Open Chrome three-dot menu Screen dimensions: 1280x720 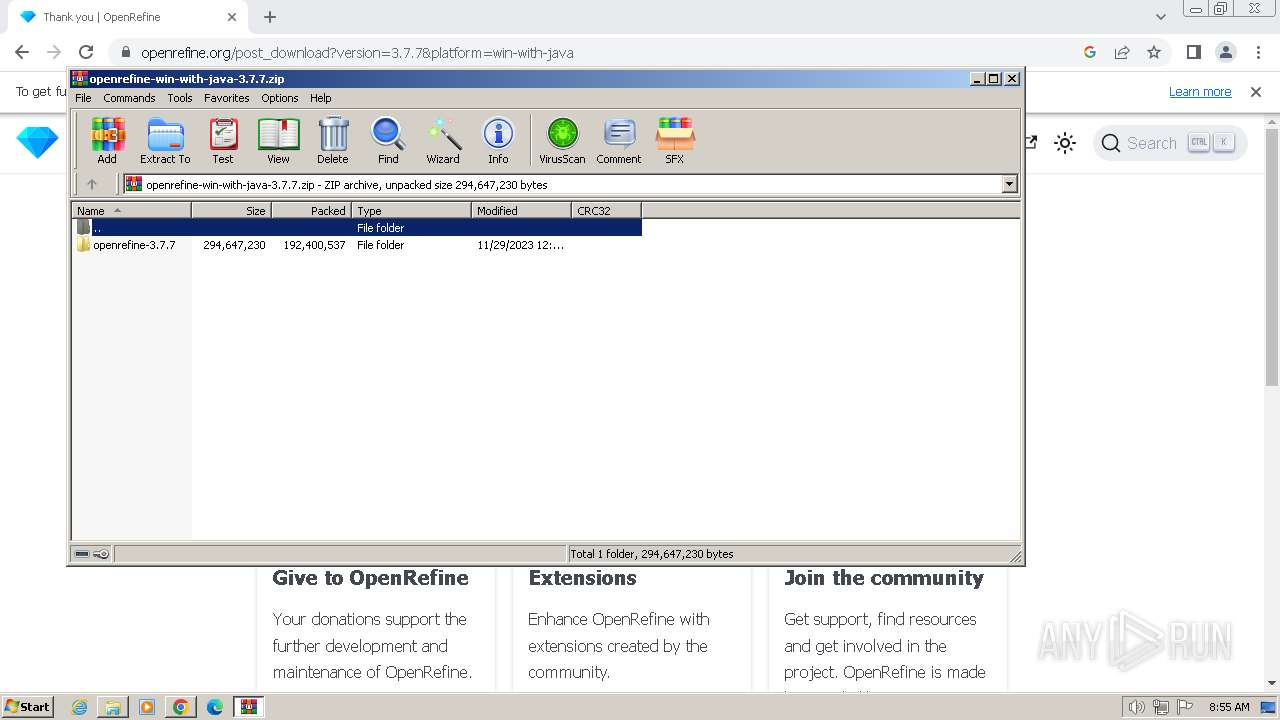point(1256,52)
